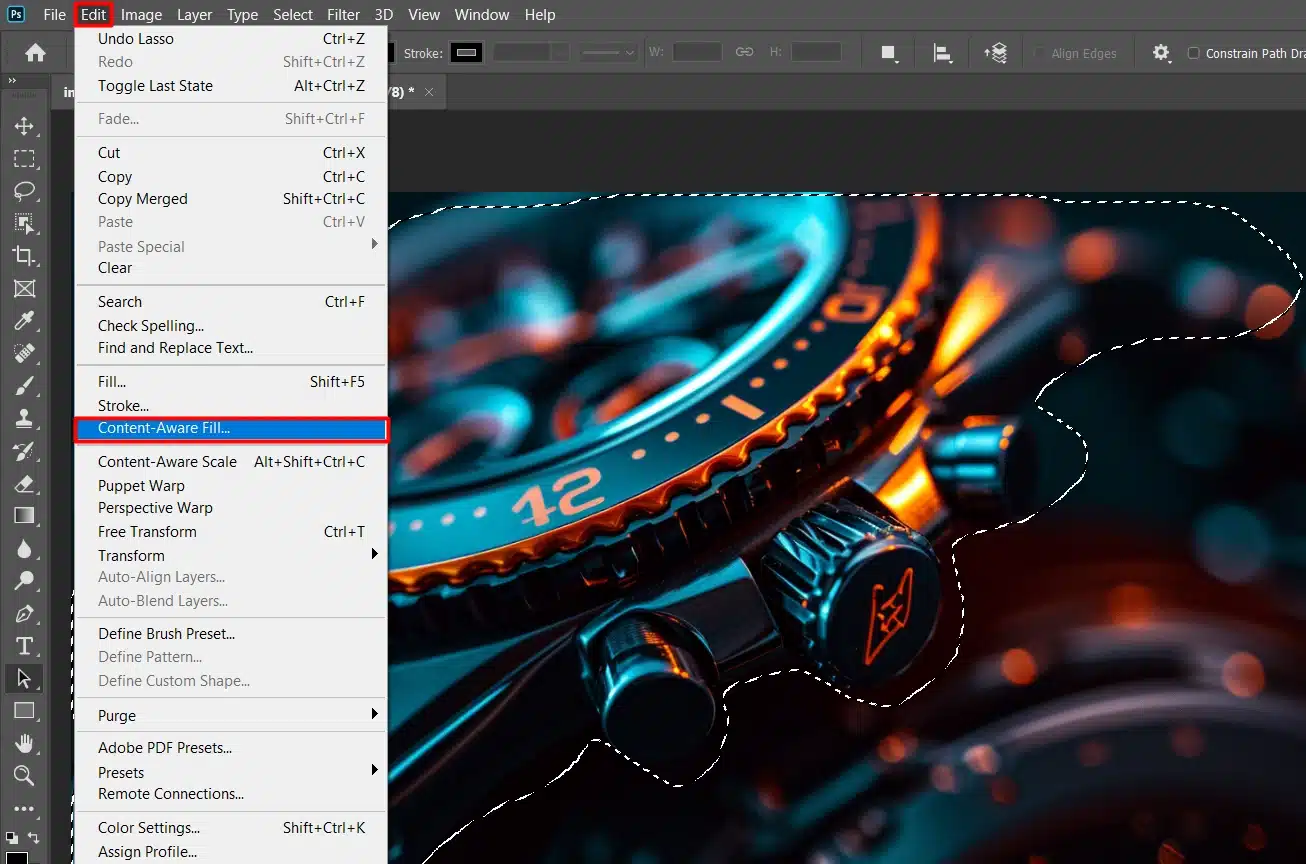
Task: Select the Dodge tool
Action: 24,581
